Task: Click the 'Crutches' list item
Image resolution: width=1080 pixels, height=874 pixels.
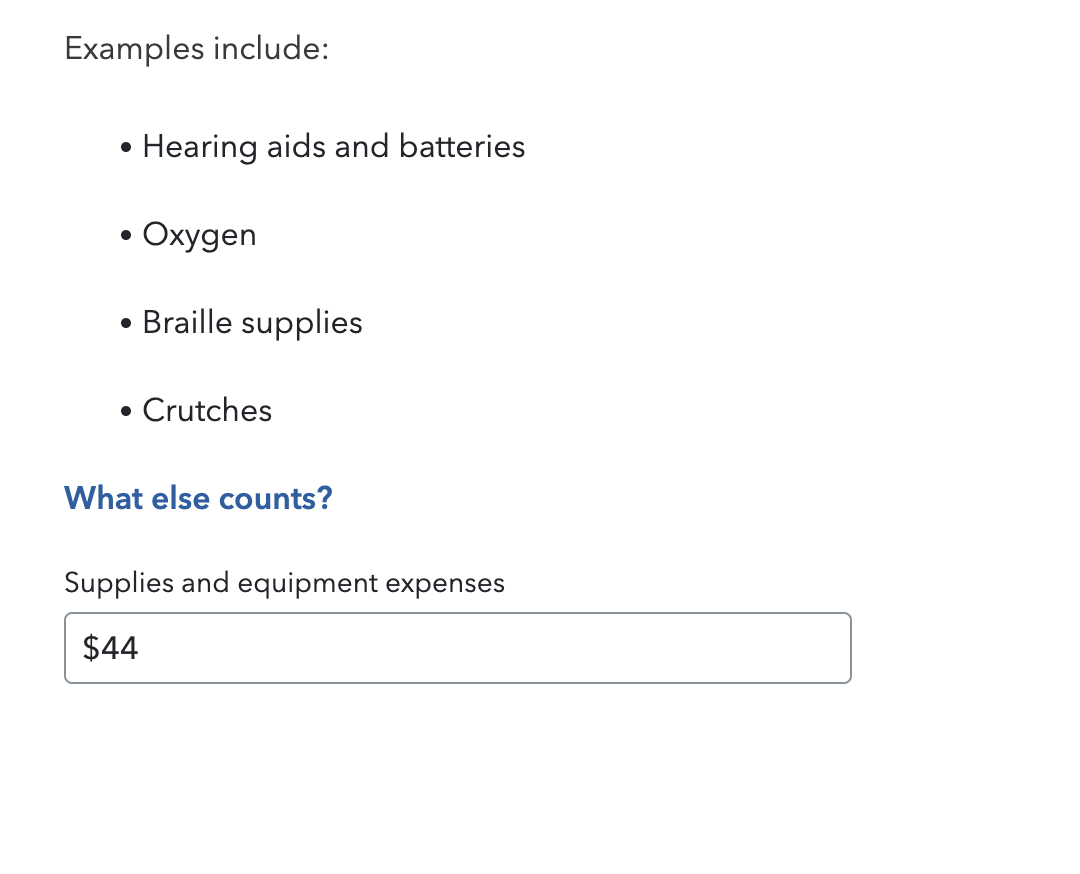Action: pos(207,410)
